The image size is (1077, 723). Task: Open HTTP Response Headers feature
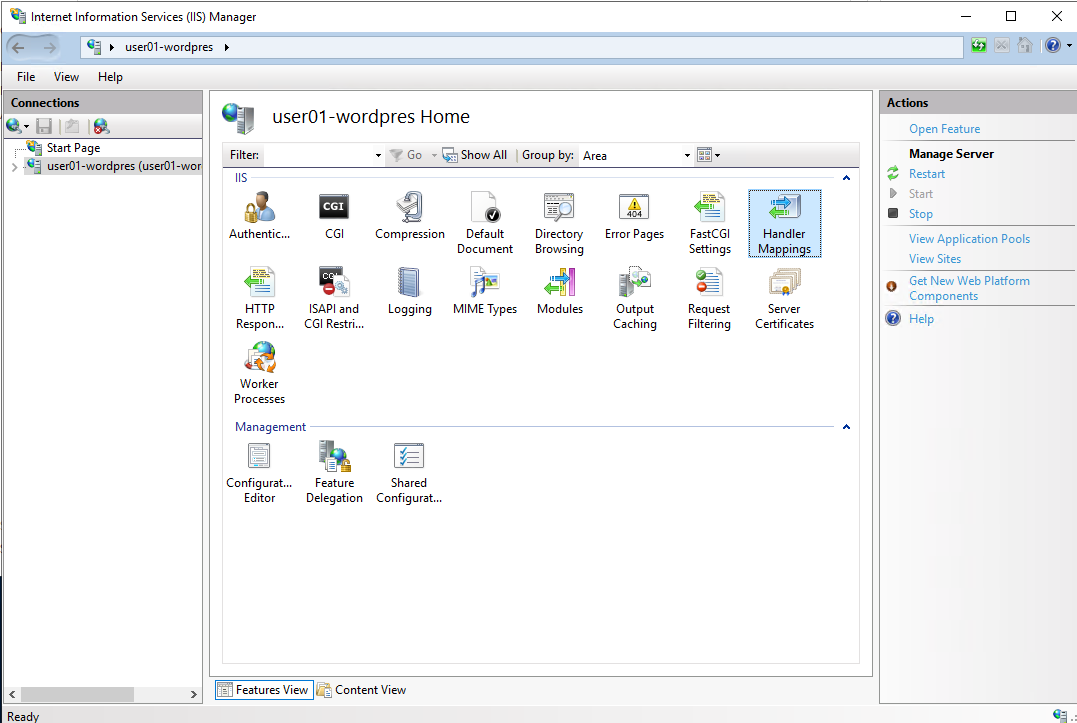[259, 298]
